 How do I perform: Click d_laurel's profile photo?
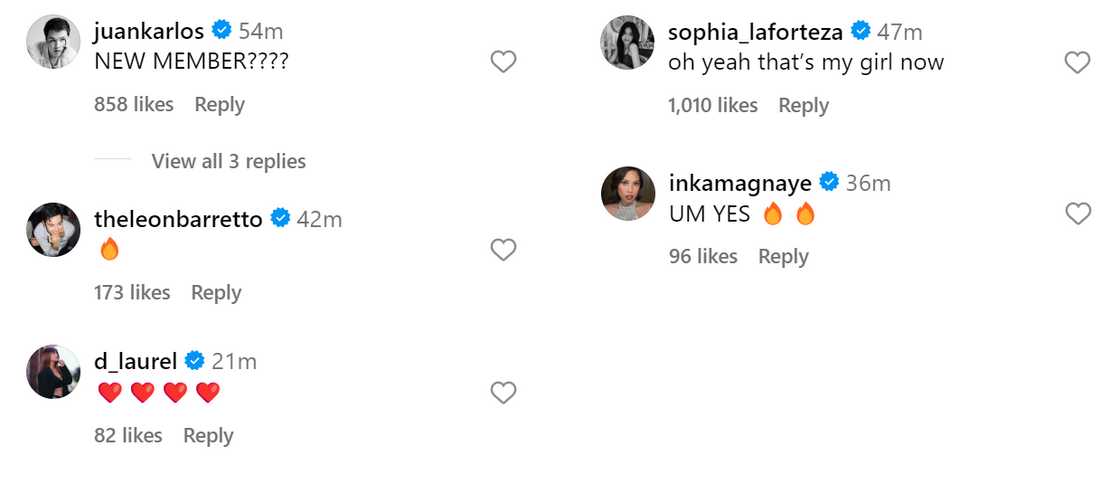(x=53, y=372)
